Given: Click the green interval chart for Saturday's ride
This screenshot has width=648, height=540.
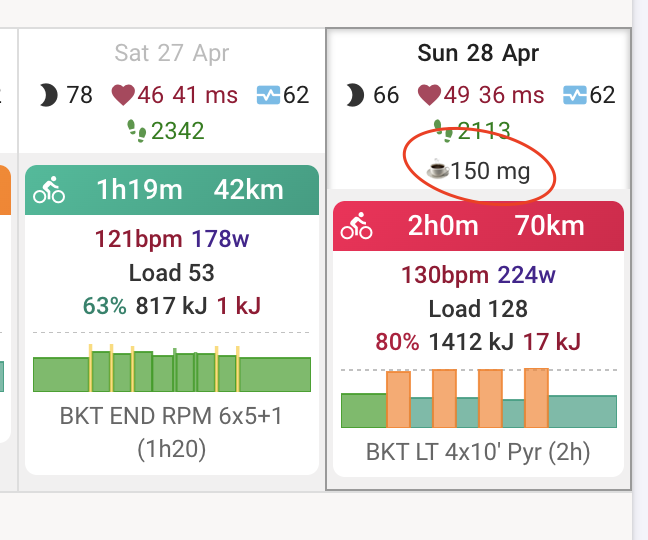Looking at the screenshot, I should (172, 369).
